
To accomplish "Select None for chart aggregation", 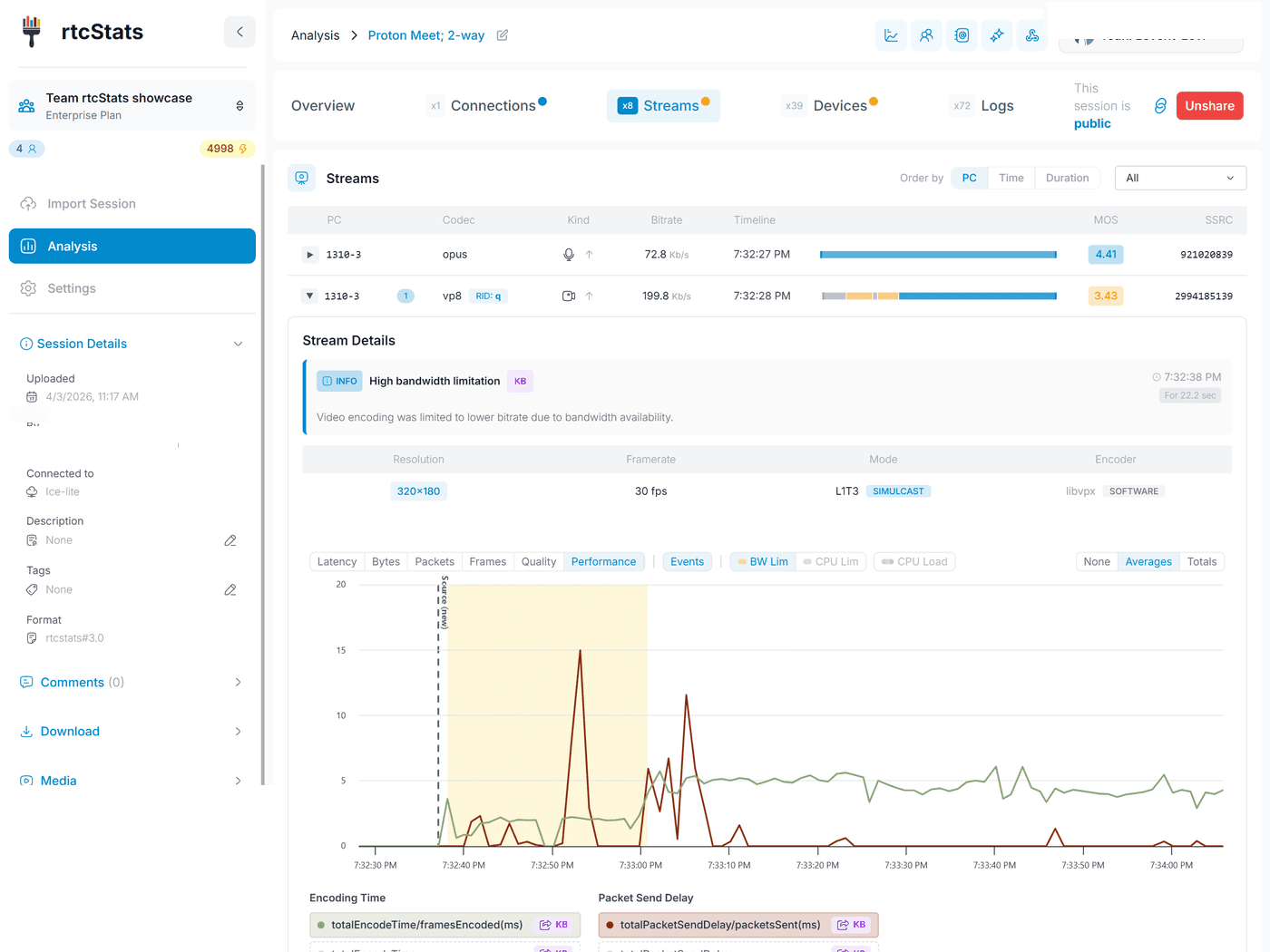I will (1097, 562).
